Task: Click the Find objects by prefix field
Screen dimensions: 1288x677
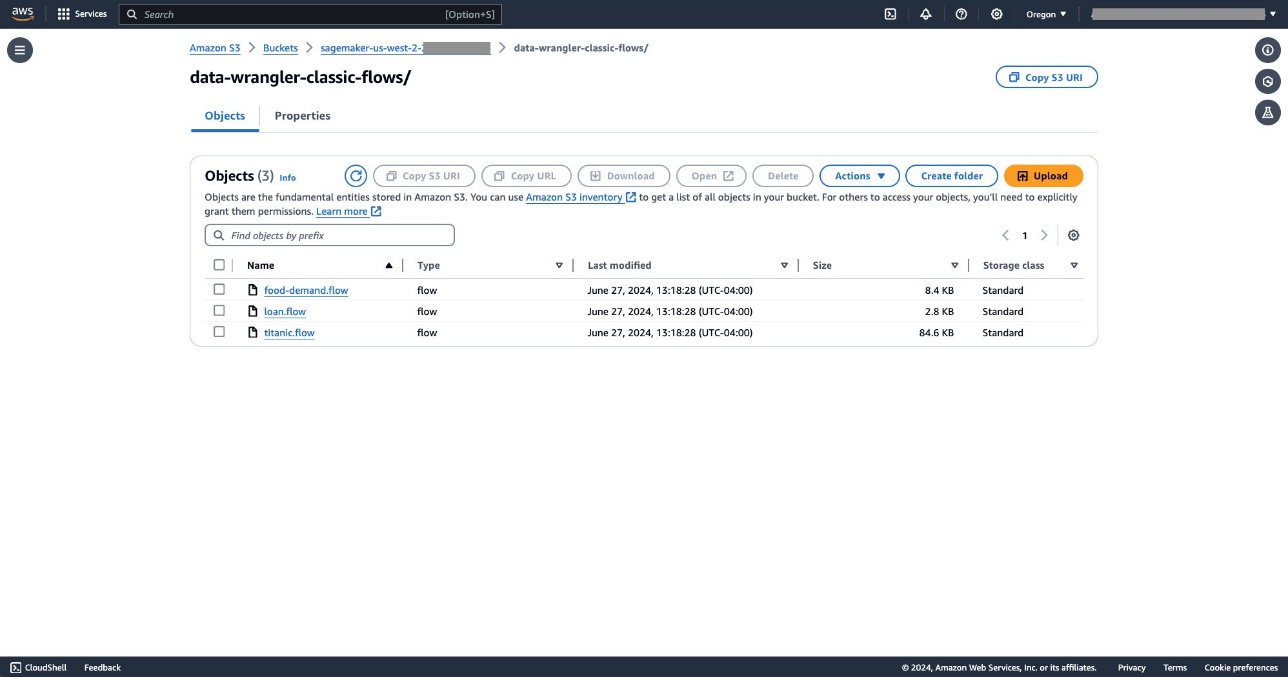Action: tap(330, 235)
